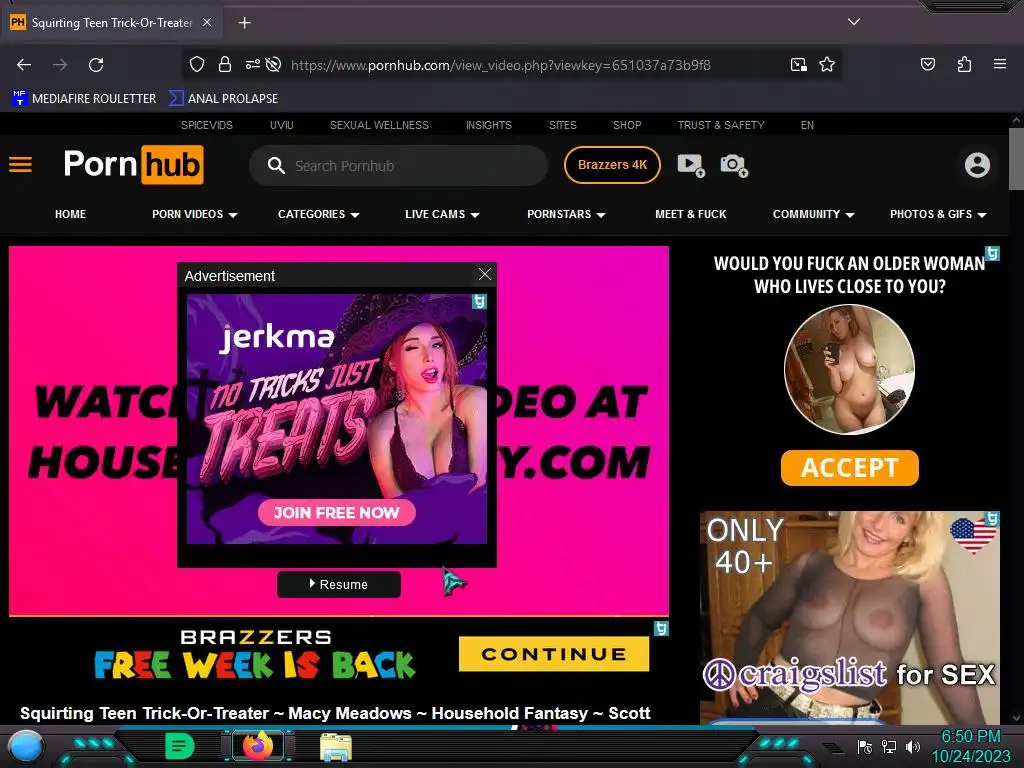Open the UVIU top link
This screenshot has height=768, width=1024.
tap(281, 125)
